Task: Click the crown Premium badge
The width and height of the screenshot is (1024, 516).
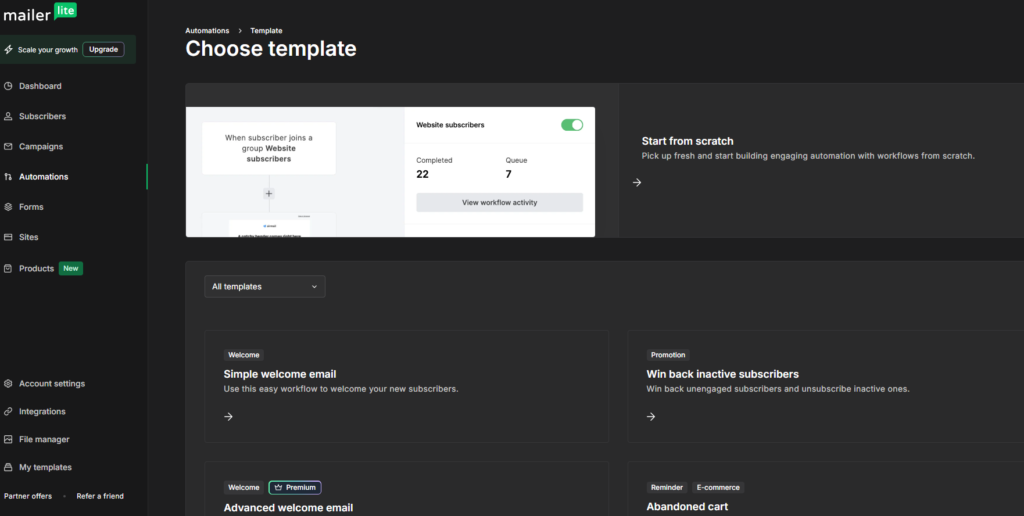Action: pos(295,487)
